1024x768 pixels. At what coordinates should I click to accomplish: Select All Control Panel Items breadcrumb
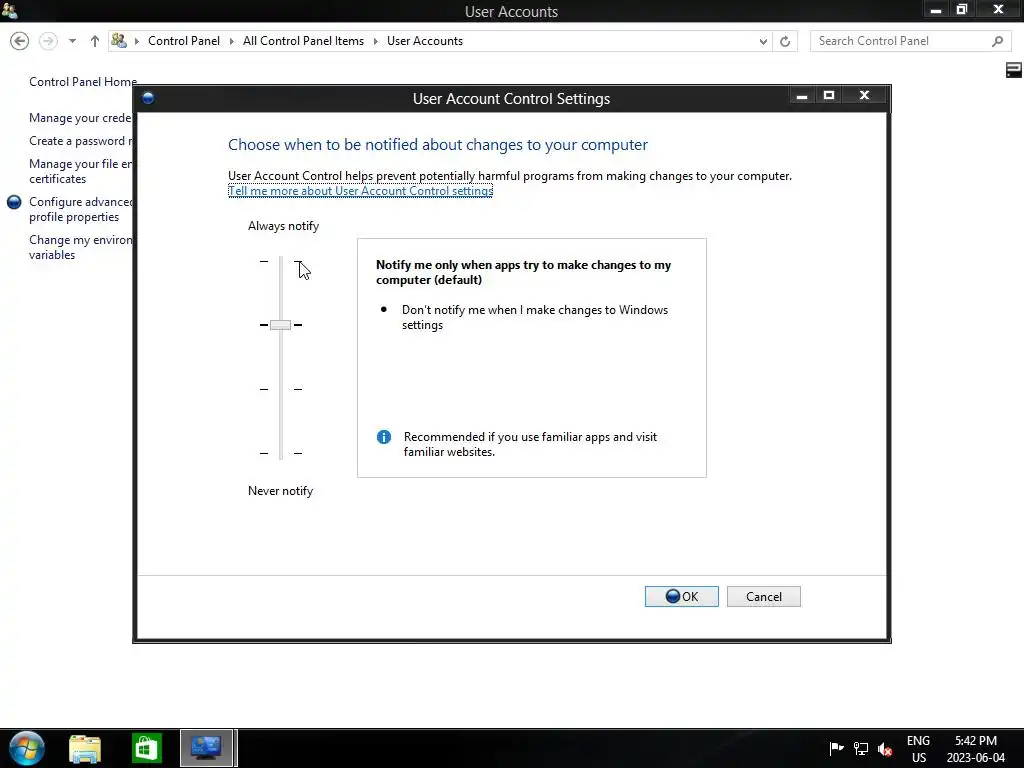303,40
